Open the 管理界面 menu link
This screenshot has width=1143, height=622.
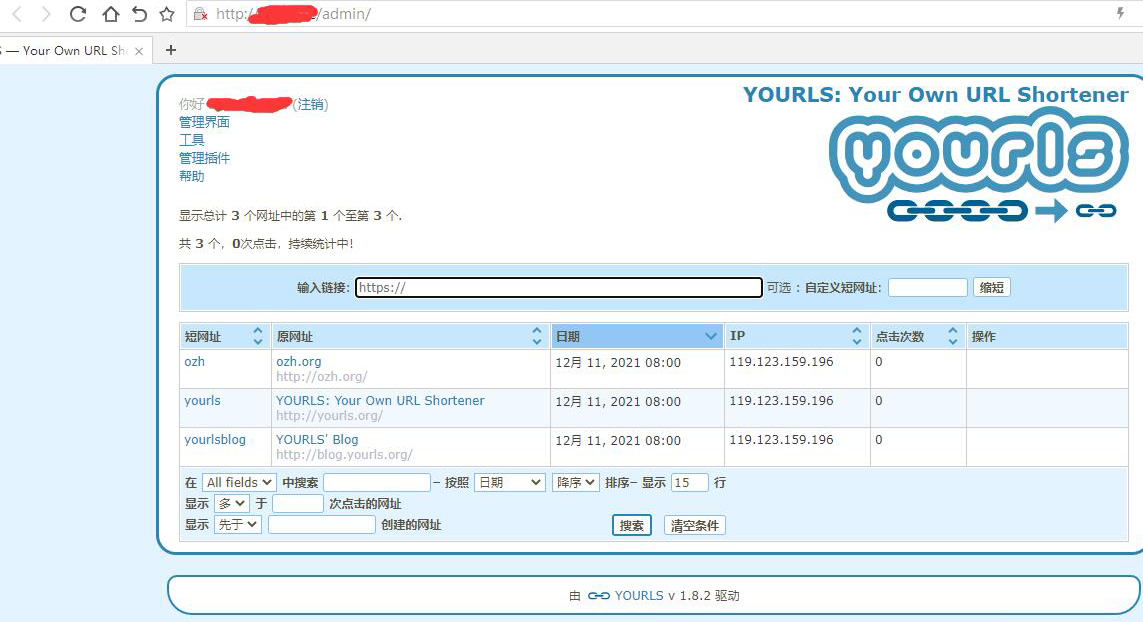[204, 122]
